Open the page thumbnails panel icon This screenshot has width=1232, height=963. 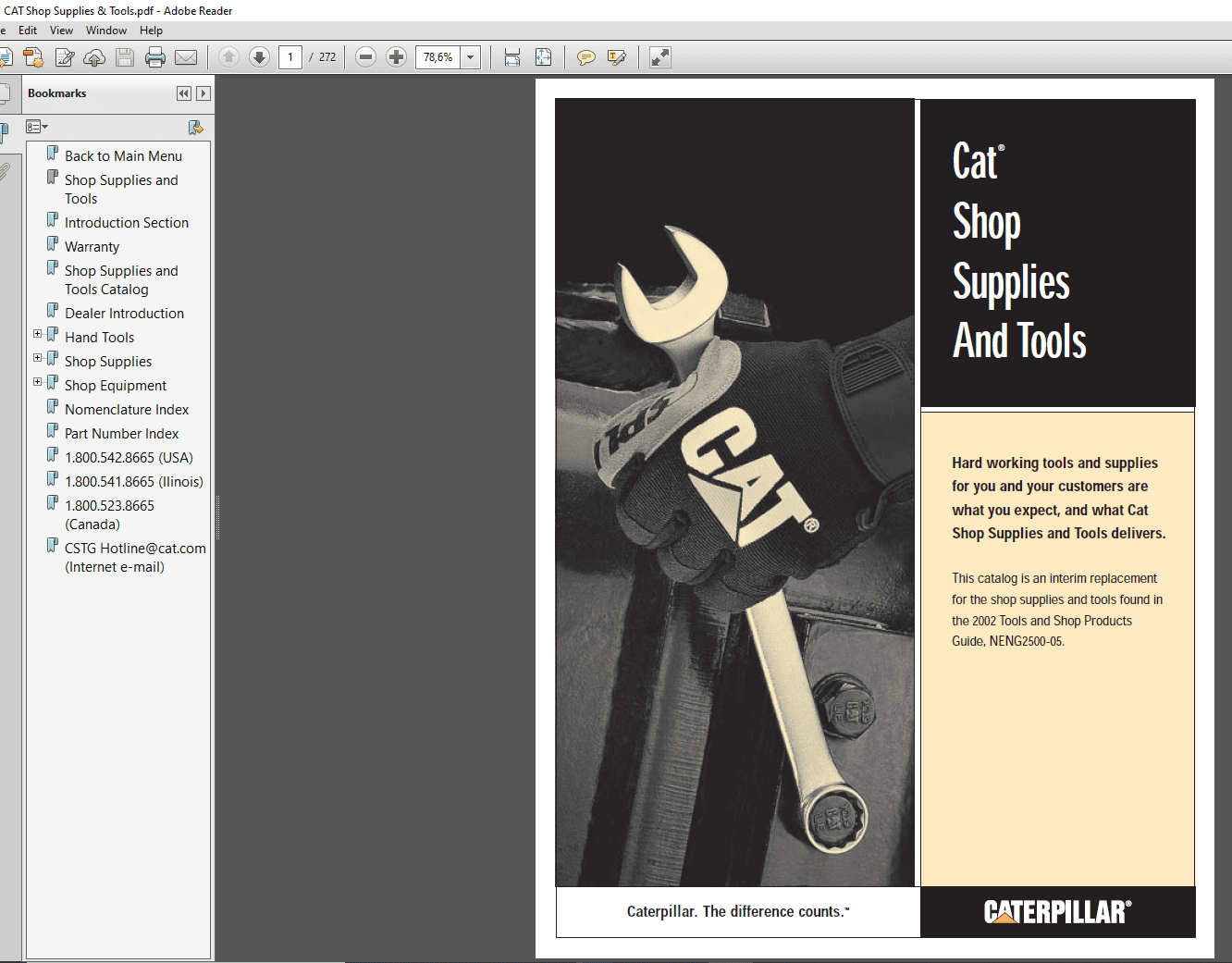pyautogui.click(x=4, y=93)
